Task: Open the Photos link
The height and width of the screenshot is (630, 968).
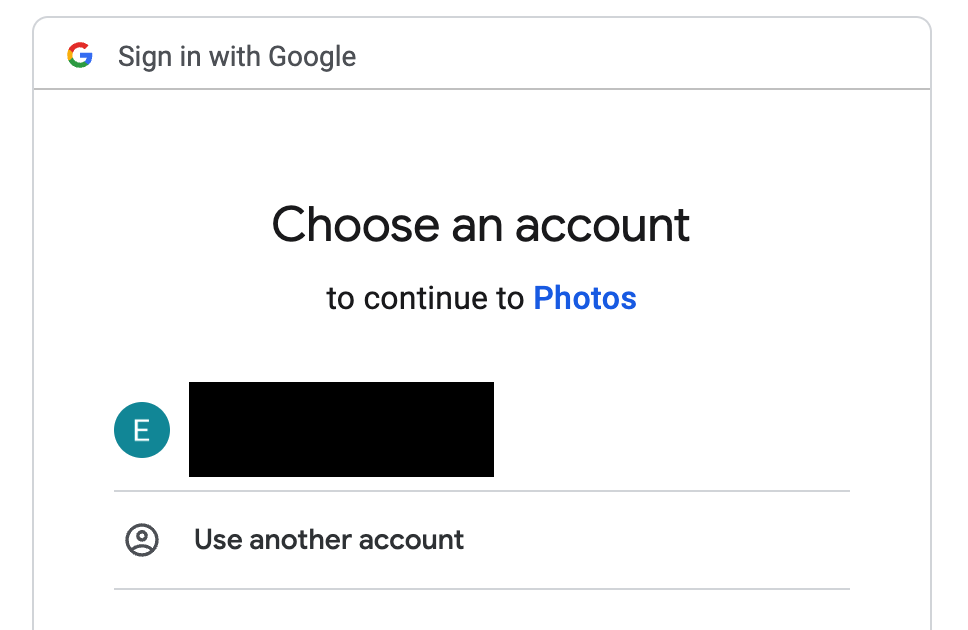Action: (585, 298)
